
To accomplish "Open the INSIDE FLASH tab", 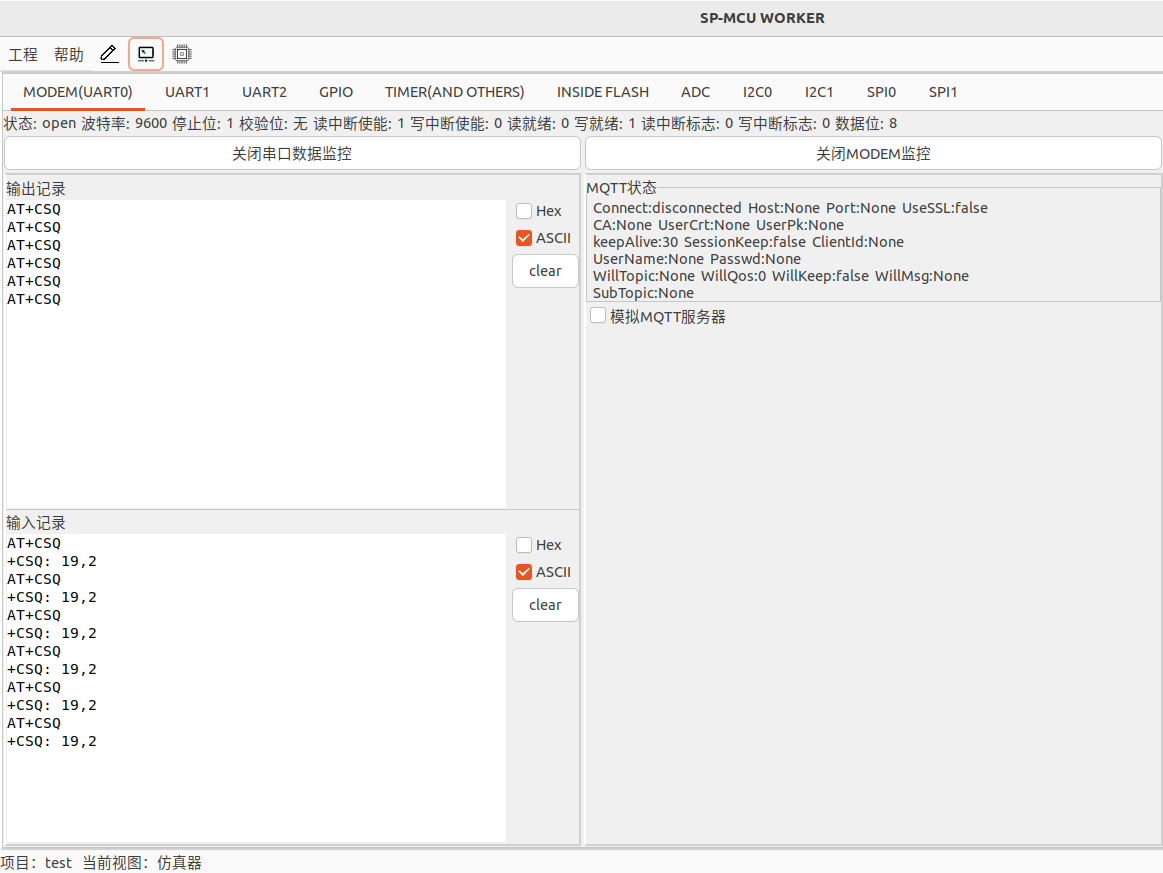I will click(x=602, y=92).
